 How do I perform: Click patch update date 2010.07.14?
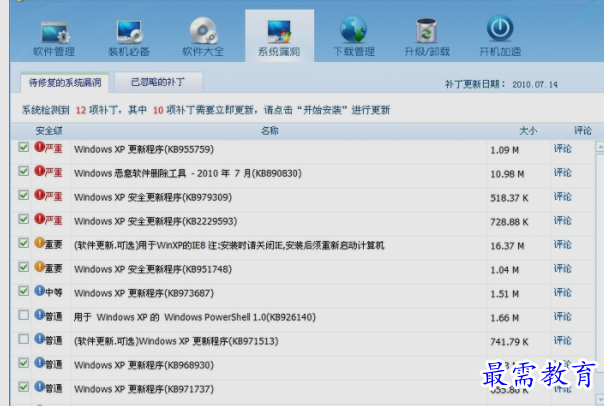(535, 84)
